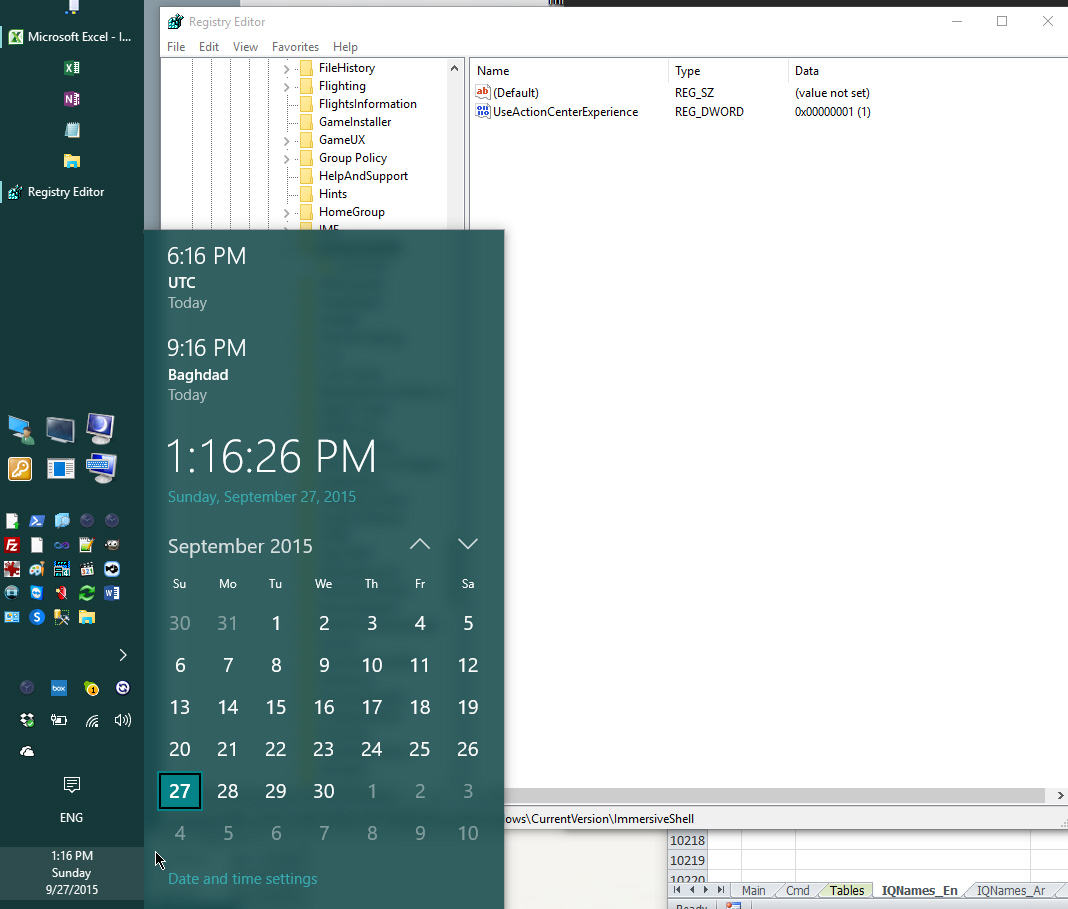1068x909 pixels.
Task: Open the OneNote taskbar icon
Action: pos(72,99)
